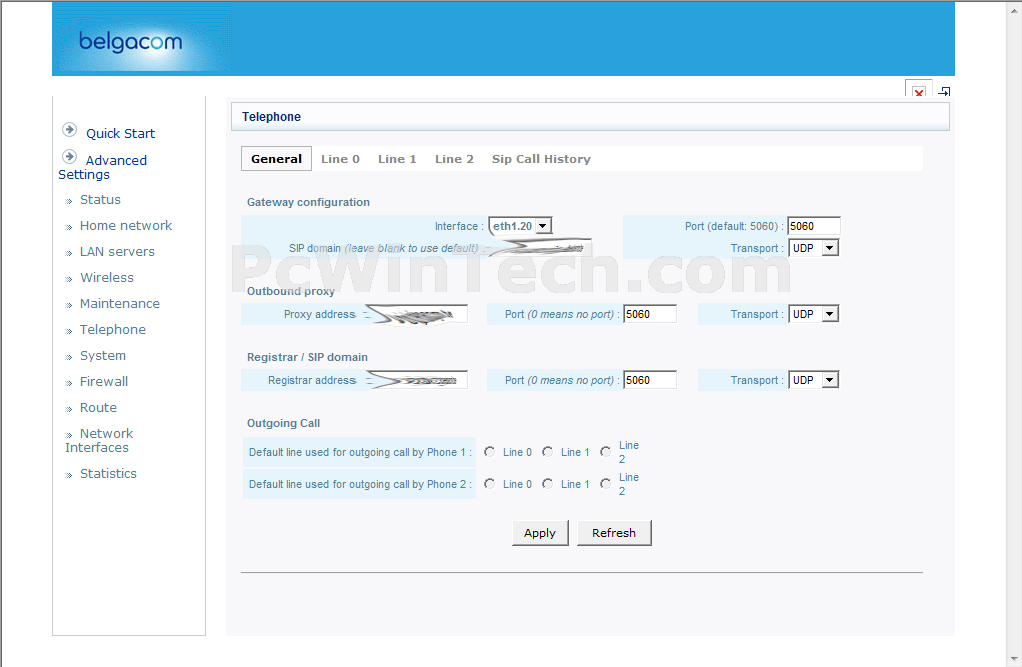This screenshot has height=667, width=1022.
Task: Click the Outbound proxy Port field
Action: click(x=650, y=314)
